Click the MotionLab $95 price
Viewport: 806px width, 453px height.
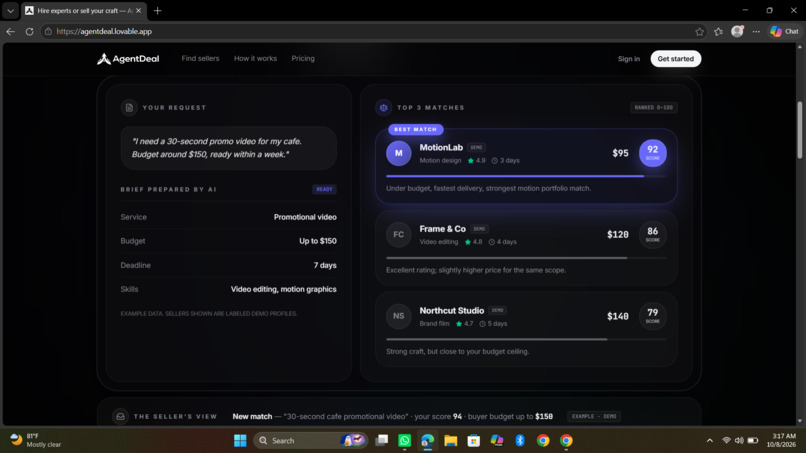[620, 153]
